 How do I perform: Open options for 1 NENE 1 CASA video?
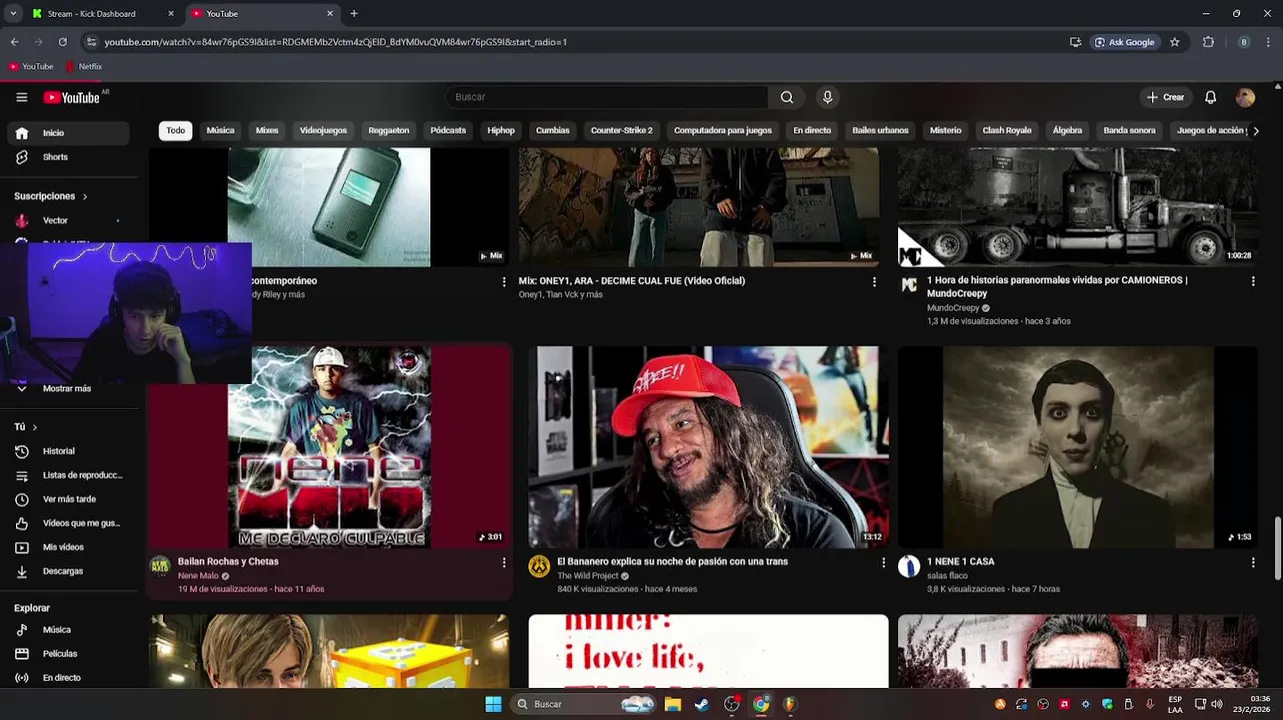click(1253, 563)
